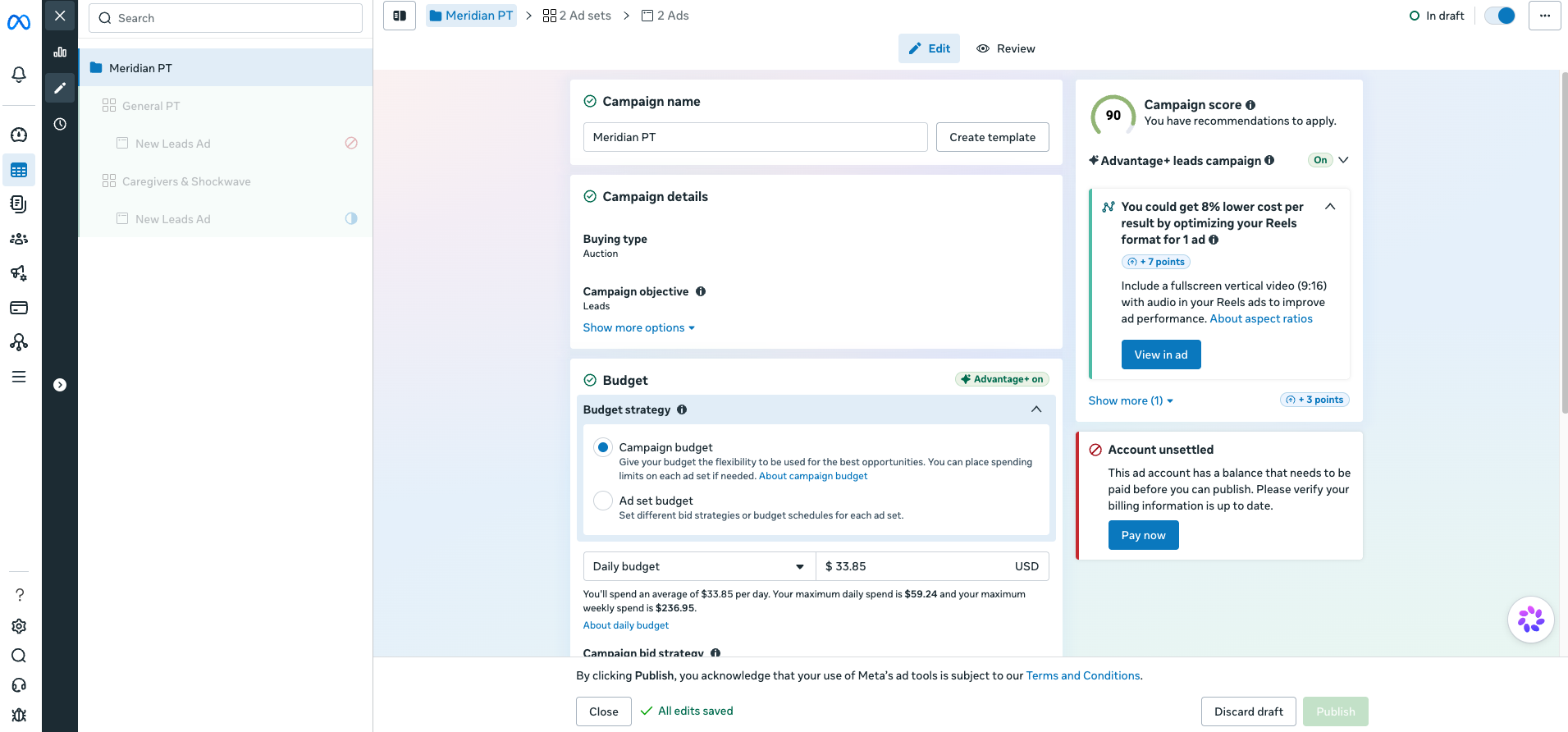Open Advertising settings megaphone icon
Image resolution: width=1568 pixels, height=732 pixels.
click(x=19, y=273)
